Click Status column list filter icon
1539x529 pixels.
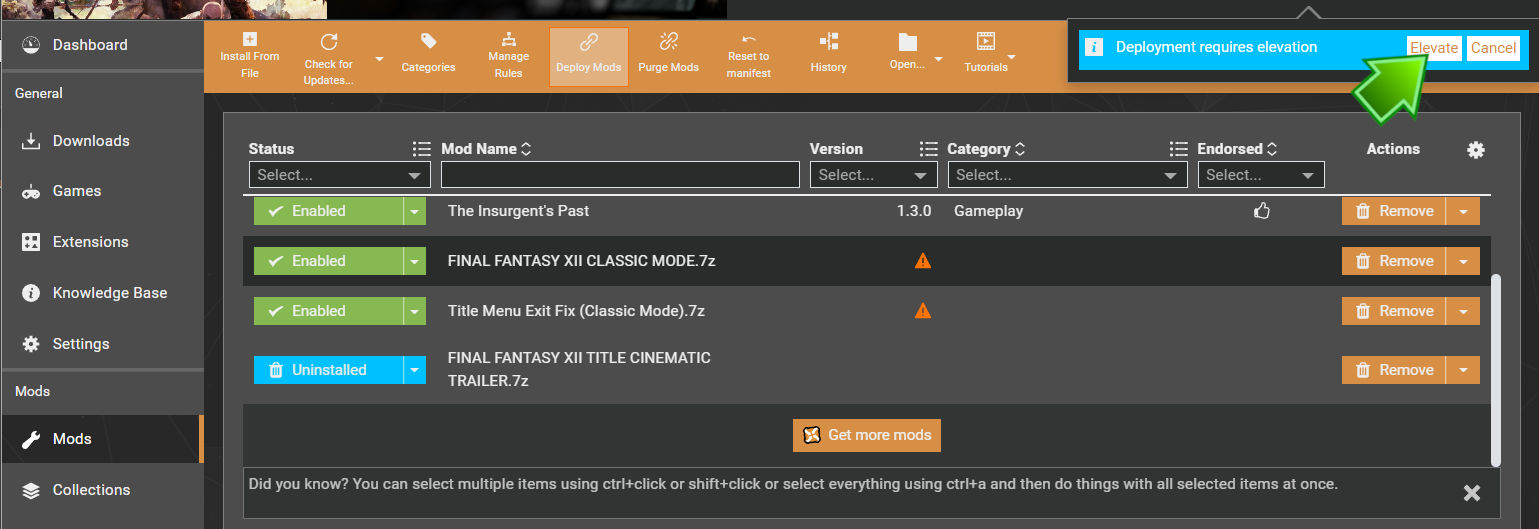coord(422,149)
